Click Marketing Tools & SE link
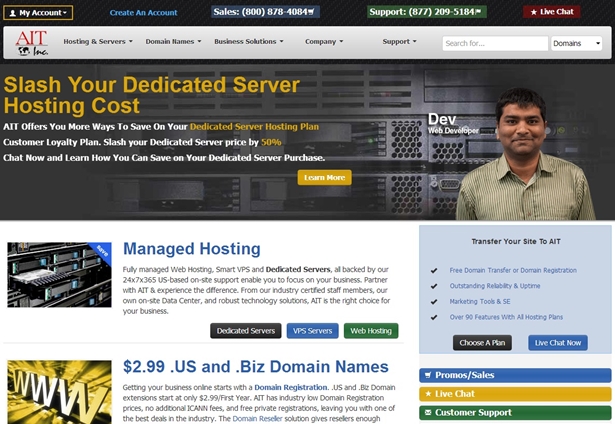Screen dimensions: 615x424 point(480,302)
